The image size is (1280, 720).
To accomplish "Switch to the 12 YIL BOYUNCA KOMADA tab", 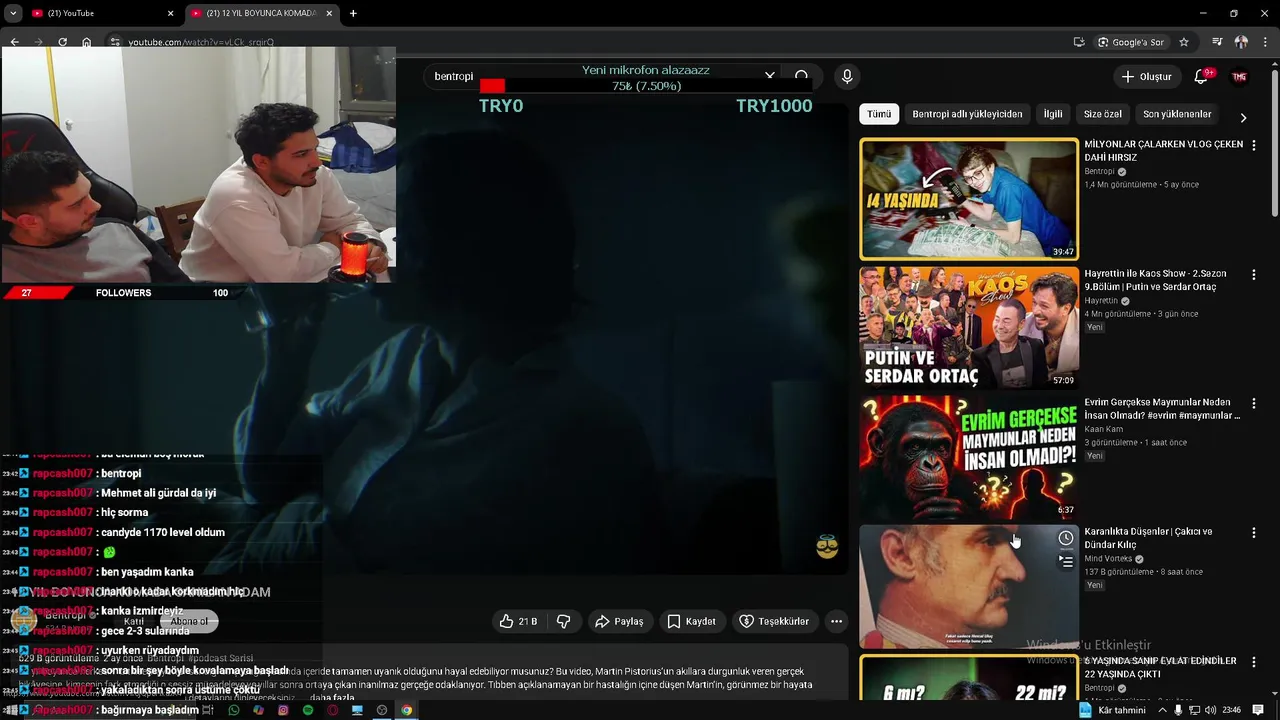I will tap(262, 13).
